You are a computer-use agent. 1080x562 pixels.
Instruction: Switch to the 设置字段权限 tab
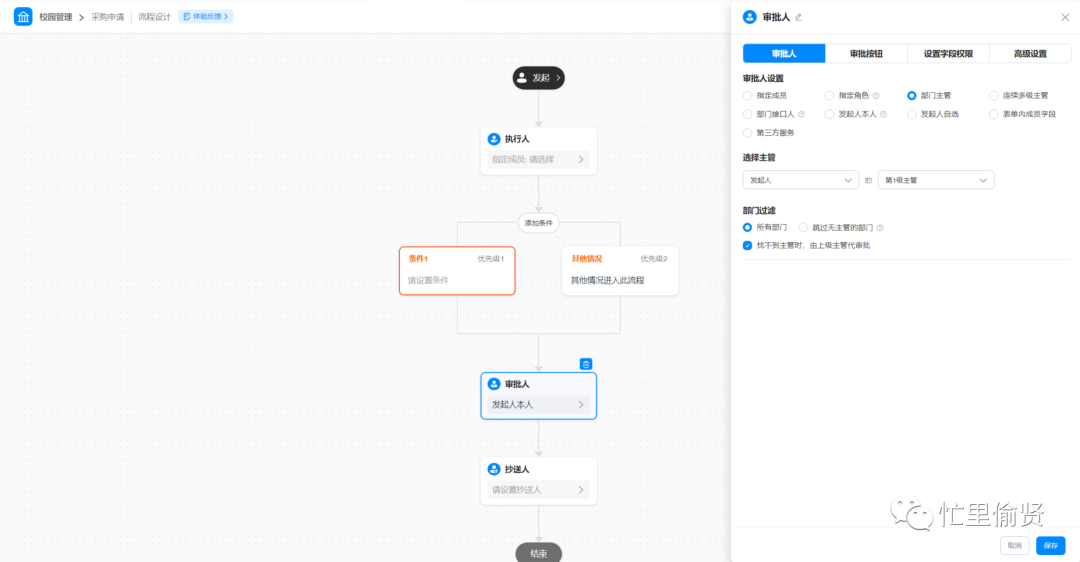point(948,54)
